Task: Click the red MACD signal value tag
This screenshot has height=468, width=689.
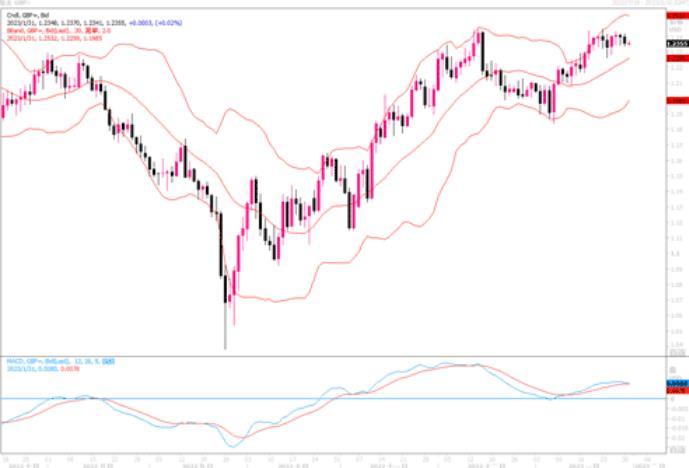Action: pyautogui.click(x=676, y=388)
